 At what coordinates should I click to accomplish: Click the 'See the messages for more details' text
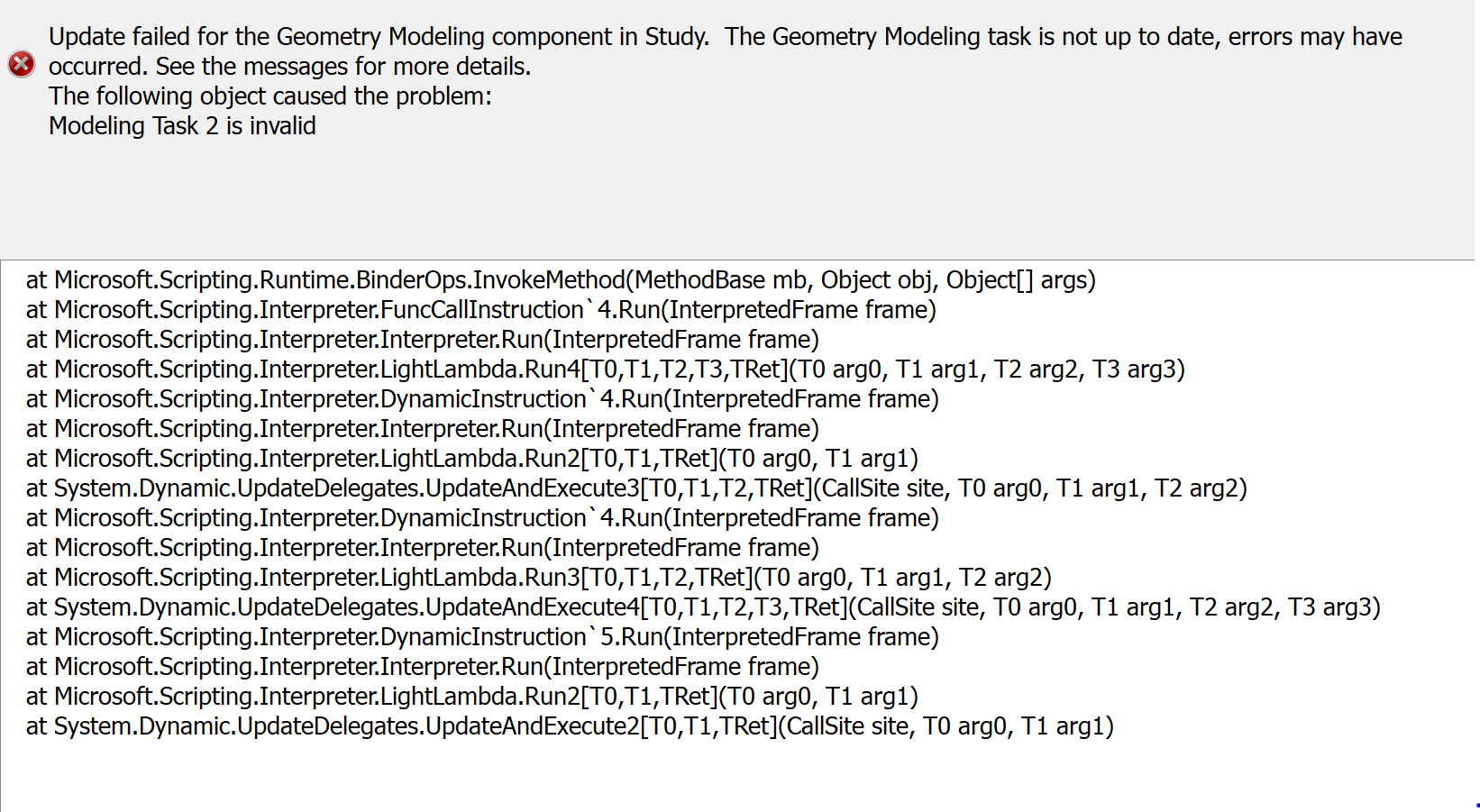tap(343, 67)
